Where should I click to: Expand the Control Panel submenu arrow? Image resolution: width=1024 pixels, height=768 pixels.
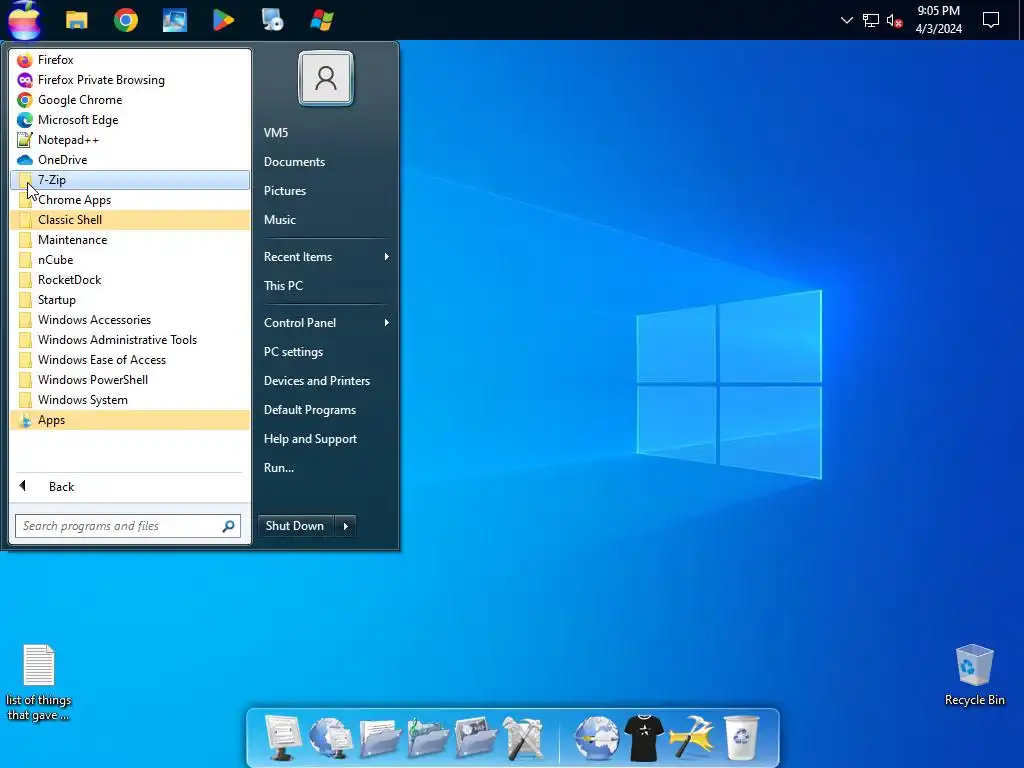click(387, 323)
